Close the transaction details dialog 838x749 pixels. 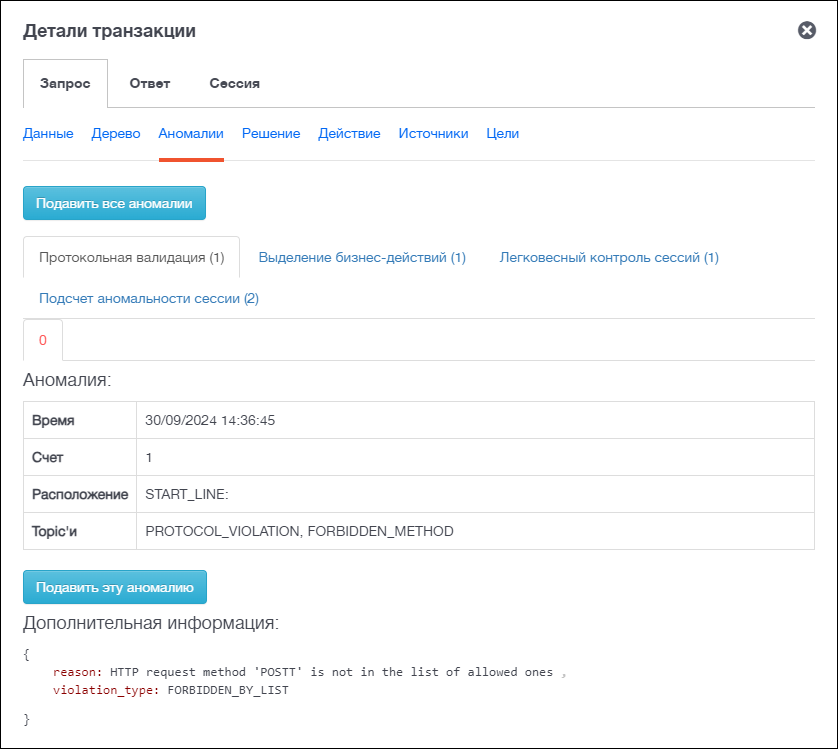tap(806, 30)
